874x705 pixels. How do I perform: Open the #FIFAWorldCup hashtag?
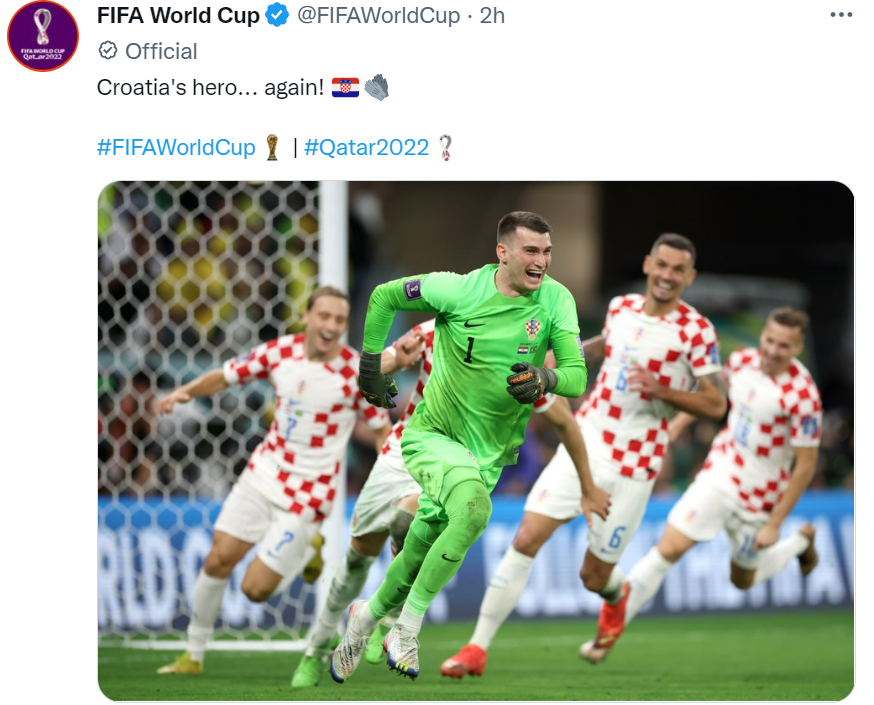[x=176, y=148]
